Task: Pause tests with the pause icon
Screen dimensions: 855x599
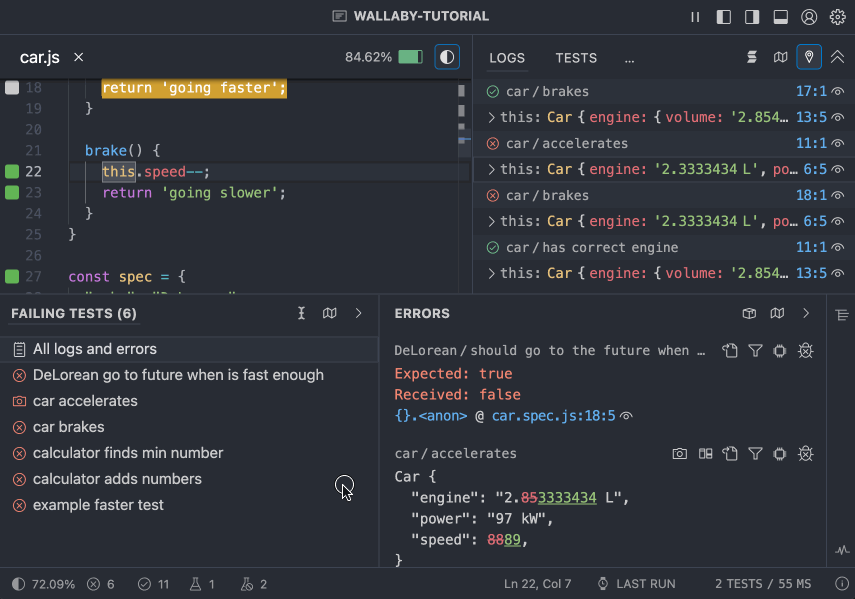Action: point(695,17)
